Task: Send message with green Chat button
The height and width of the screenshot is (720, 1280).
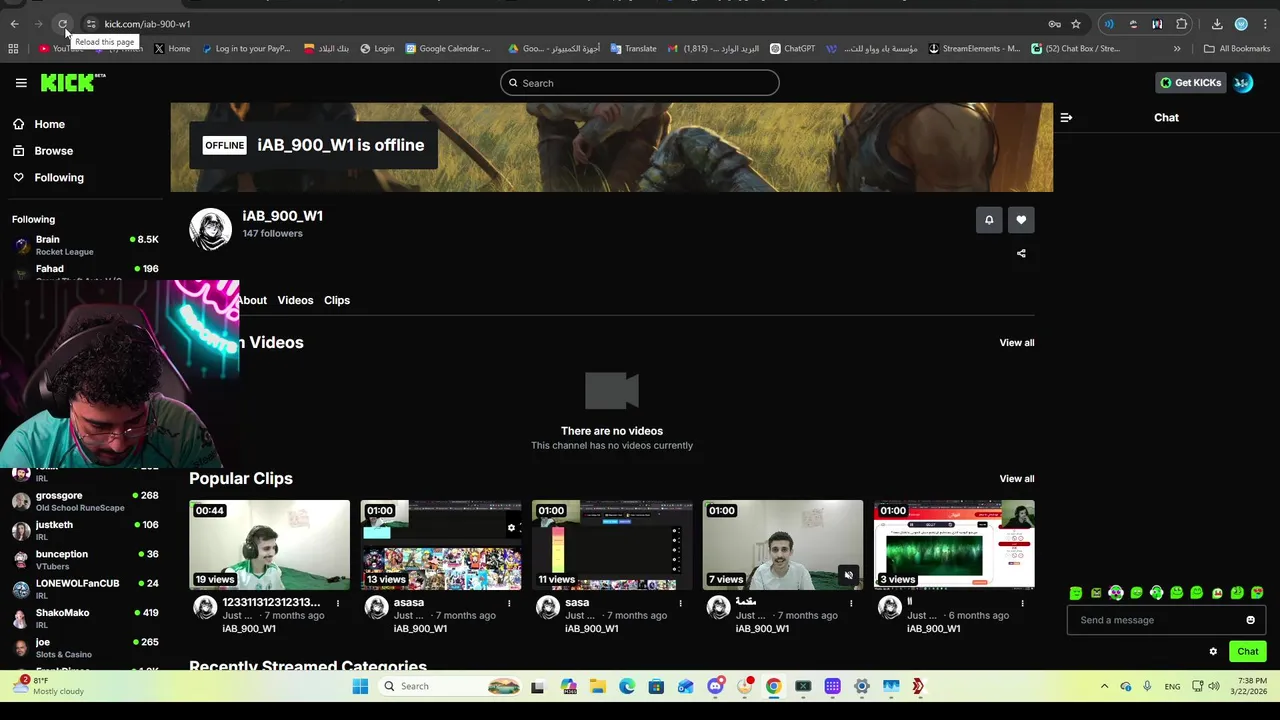Action: tap(1247, 651)
